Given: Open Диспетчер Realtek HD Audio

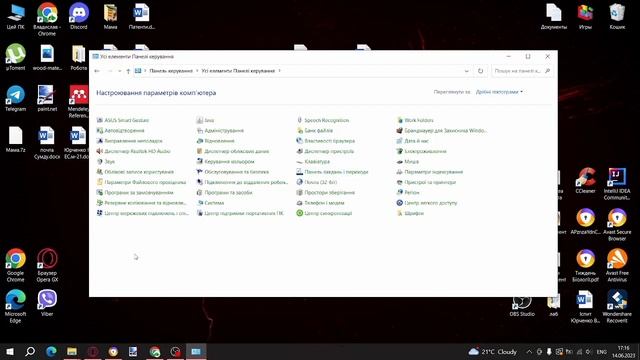Looking at the screenshot, I should click(x=133, y=151).
